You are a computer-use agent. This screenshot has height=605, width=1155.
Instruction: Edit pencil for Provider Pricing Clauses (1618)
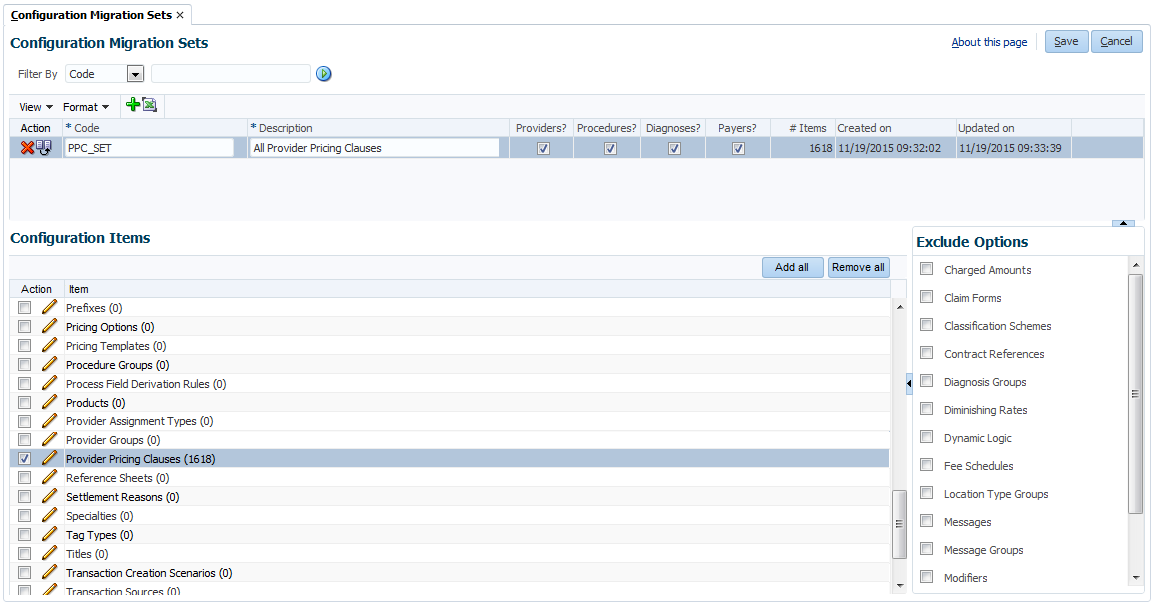click(x=49, y=458)
